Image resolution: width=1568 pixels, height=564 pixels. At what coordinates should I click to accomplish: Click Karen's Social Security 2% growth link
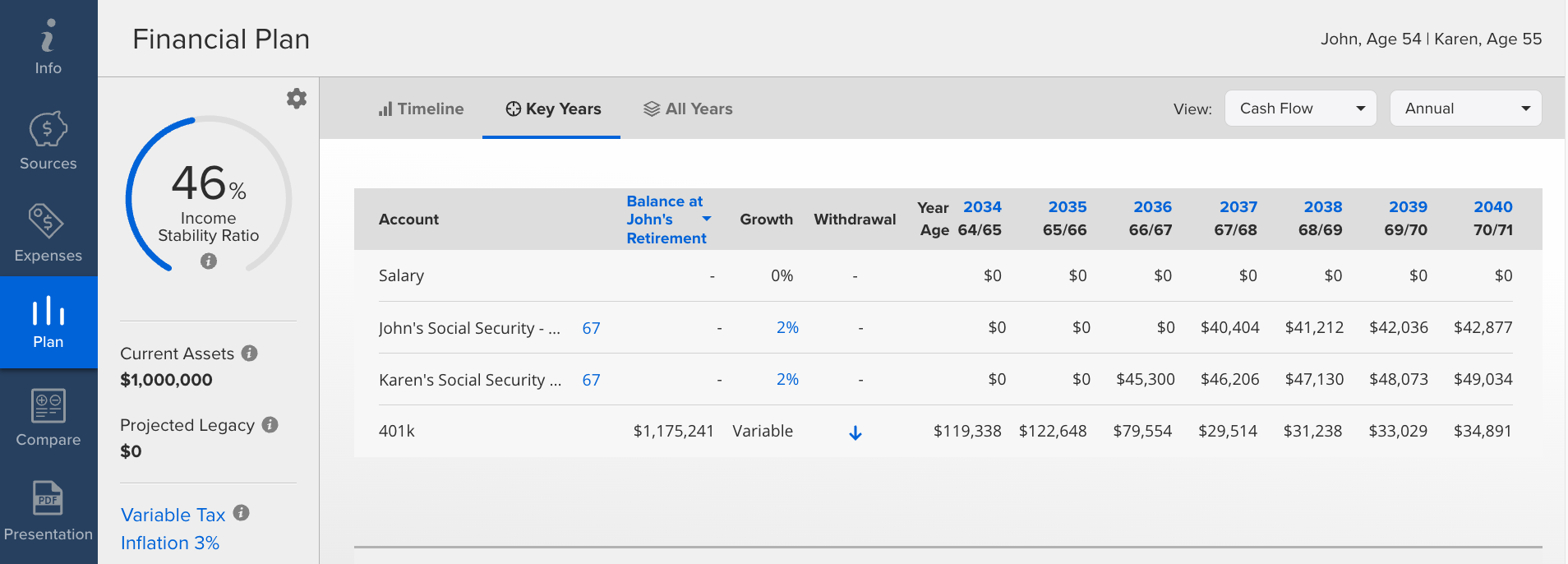click(x=787, y=379)
